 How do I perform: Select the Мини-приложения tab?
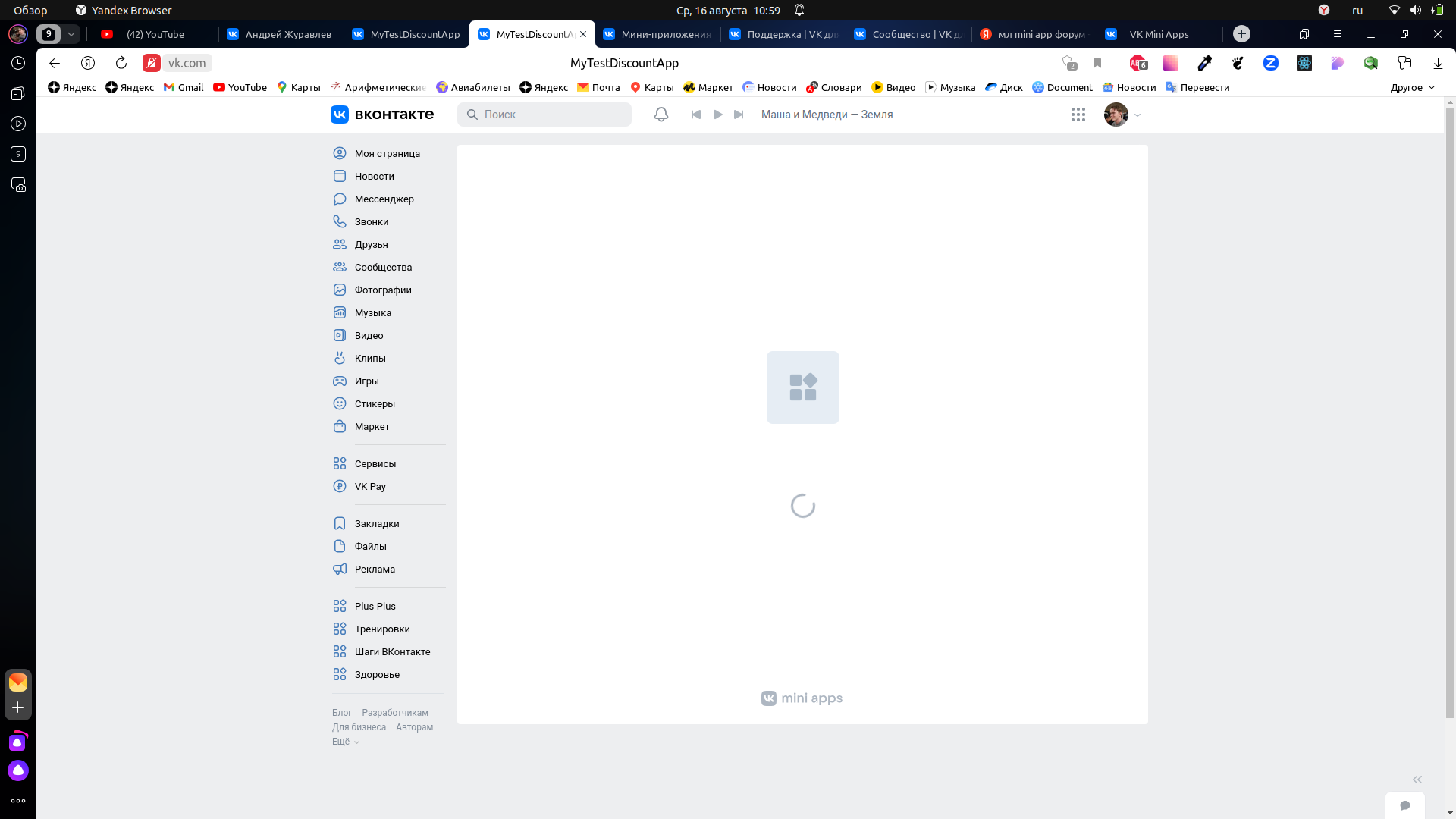[657, 33]
